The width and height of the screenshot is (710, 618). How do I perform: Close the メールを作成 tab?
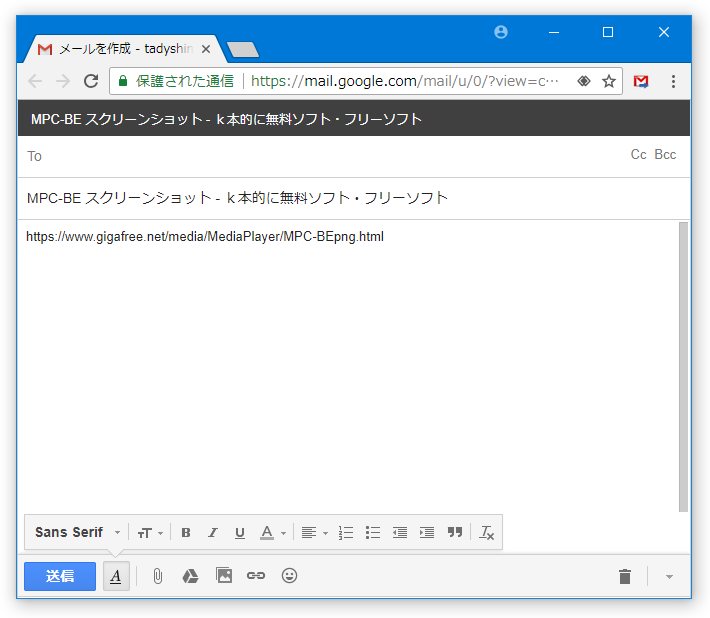point(206,49)
